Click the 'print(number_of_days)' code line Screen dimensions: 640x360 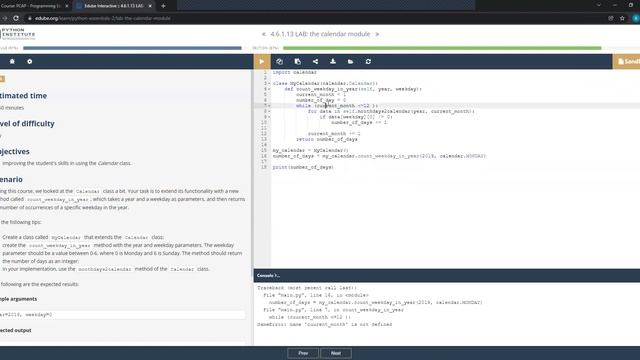pyautogui.click(x=303, y=167)
